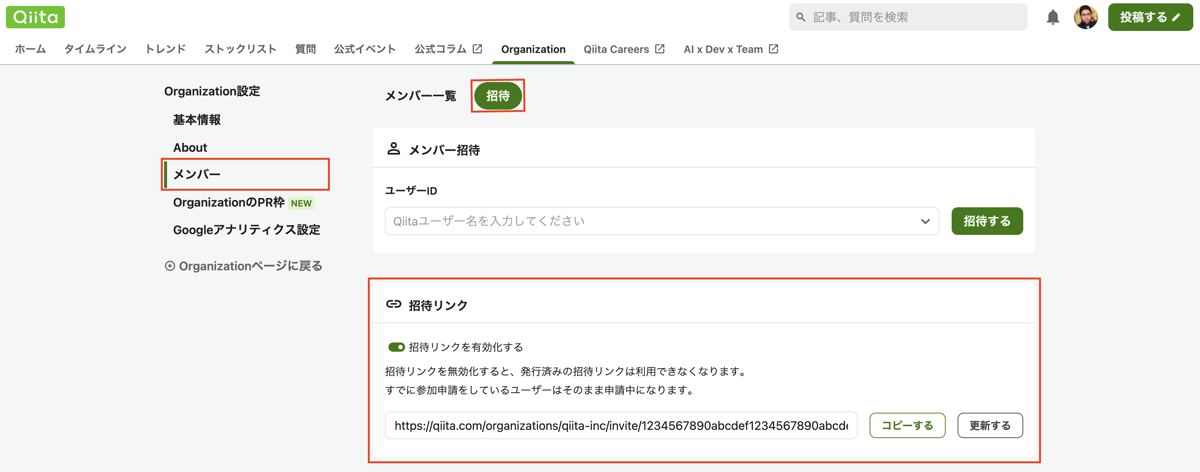Click the Qiita logo

(35, 17)
